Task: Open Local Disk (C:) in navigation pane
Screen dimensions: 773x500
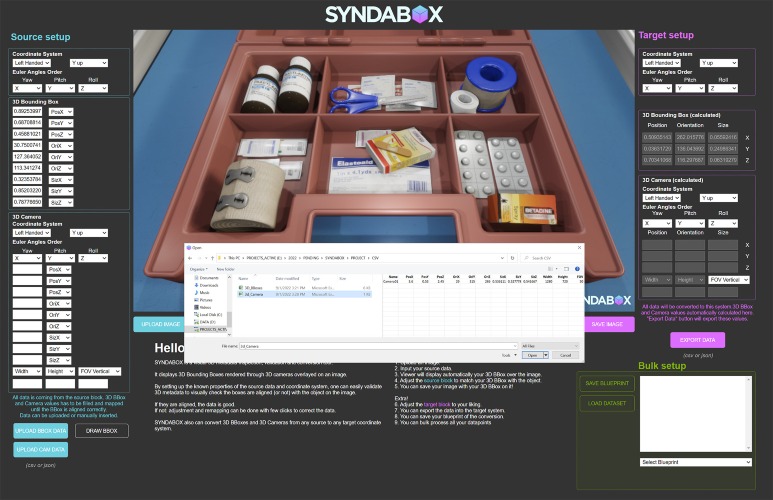Action: 209,315
